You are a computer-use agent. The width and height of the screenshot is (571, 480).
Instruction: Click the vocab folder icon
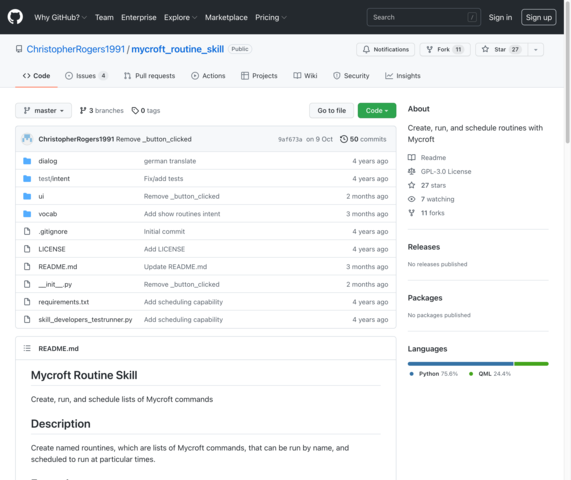(27, 214)
